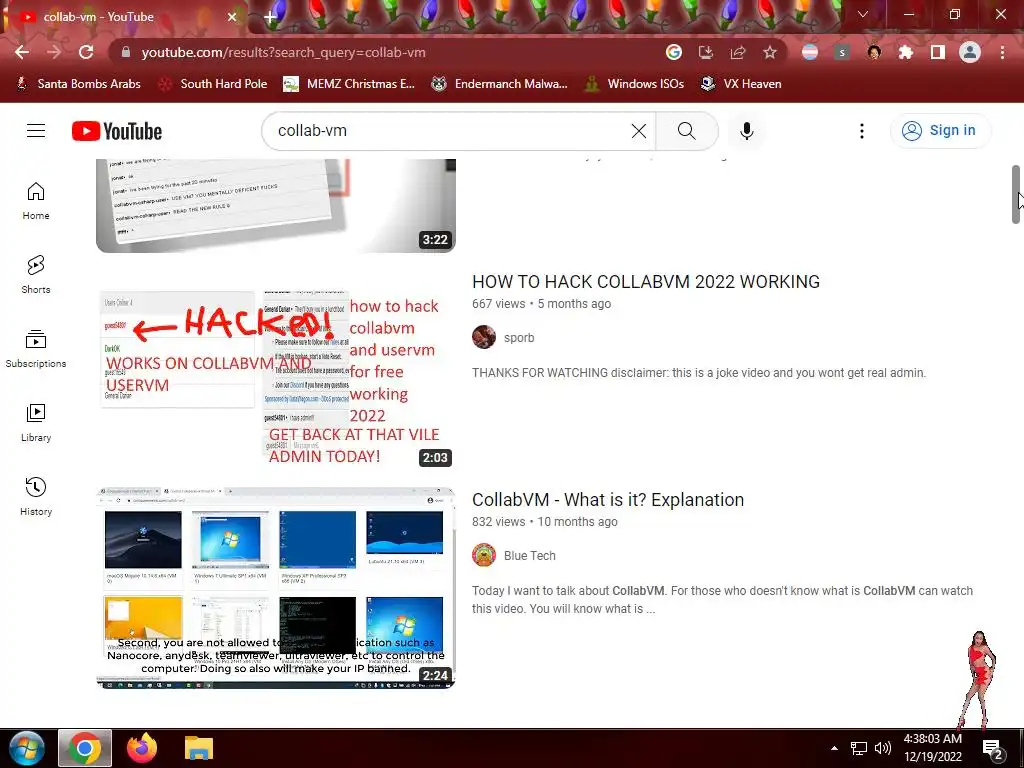Open the Extensions puzzle icon

[906, 52]
